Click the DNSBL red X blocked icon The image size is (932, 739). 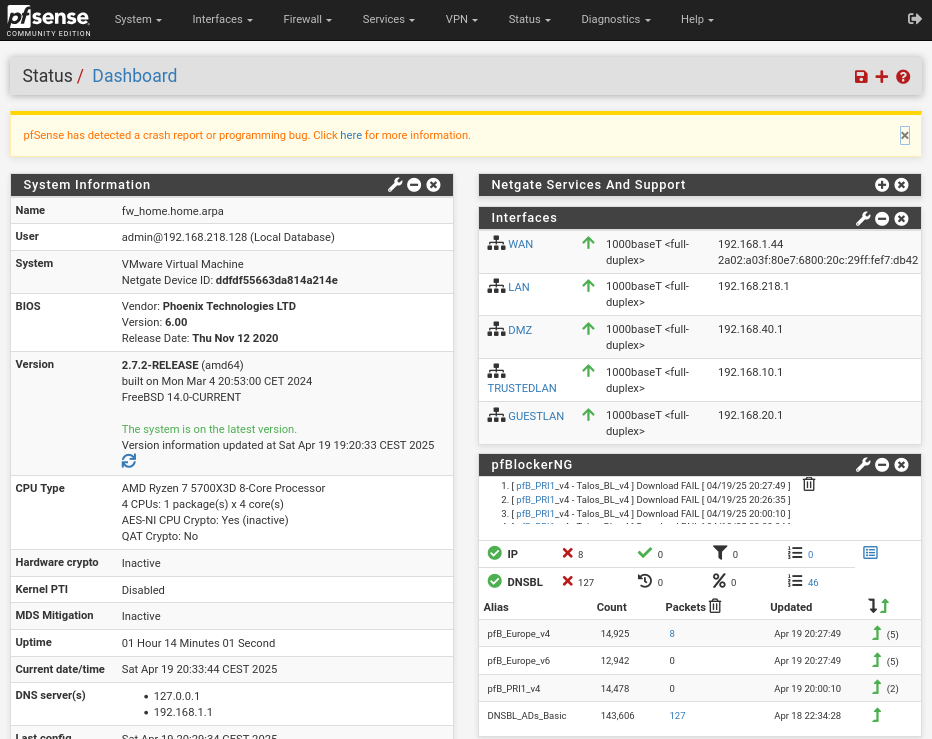[568, 581]
